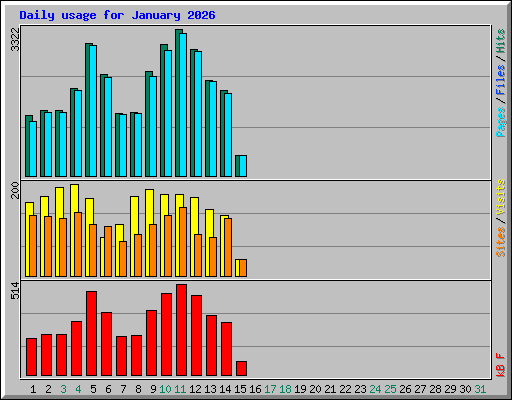Image resolution: width=512 pixels, height=400 pixels.
Task: Click day 27 on the bottom axis
Action: coord(420,389)
